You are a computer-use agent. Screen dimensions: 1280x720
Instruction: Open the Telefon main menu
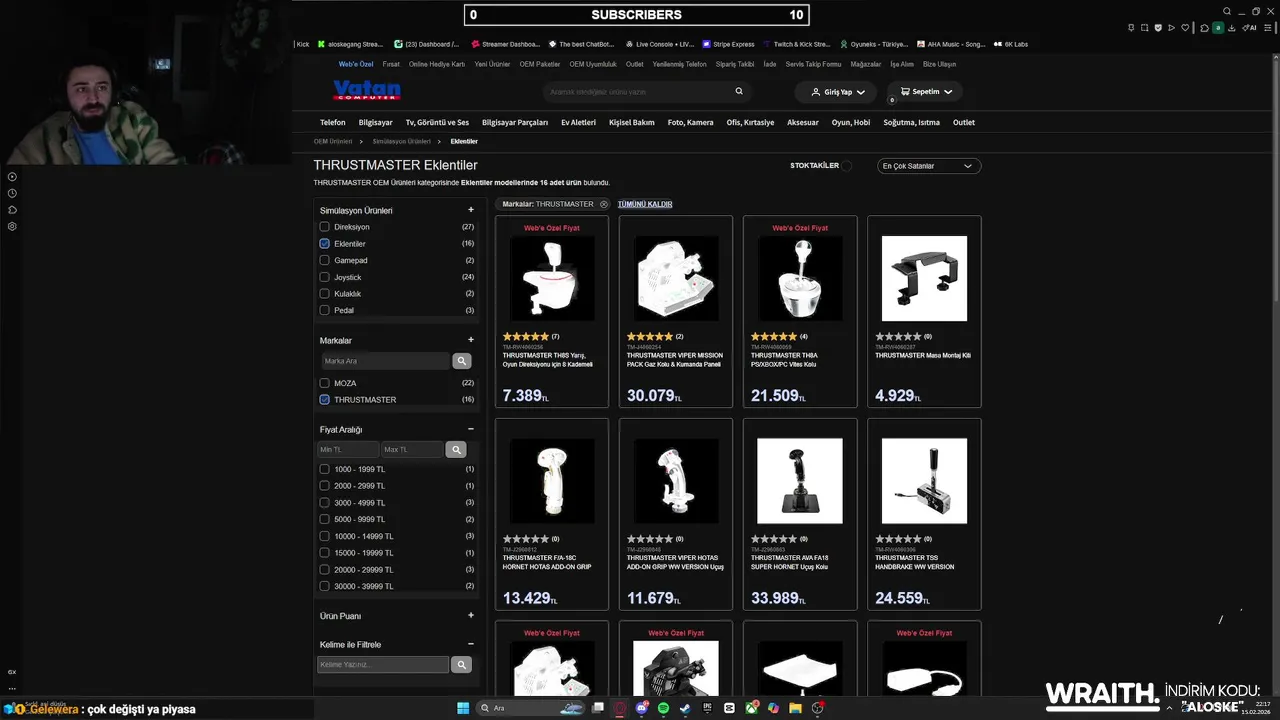pos(332,122)
